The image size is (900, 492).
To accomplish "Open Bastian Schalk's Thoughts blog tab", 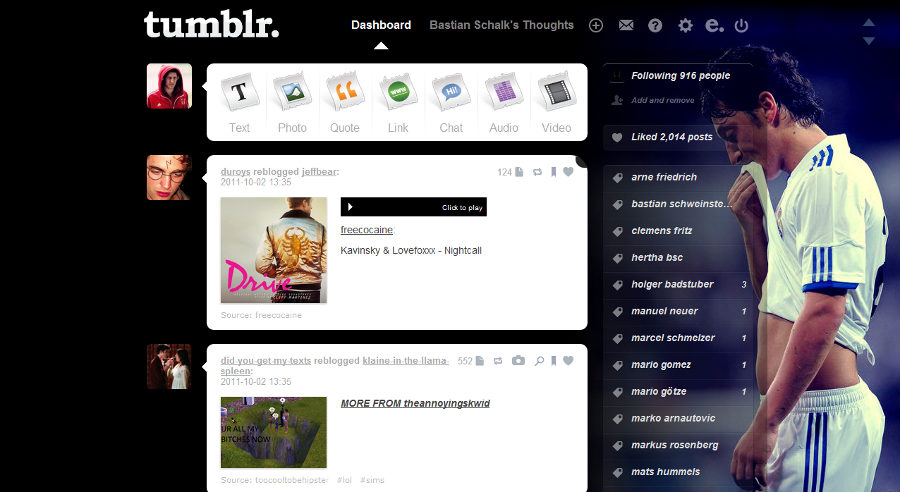I will (502, 25).
